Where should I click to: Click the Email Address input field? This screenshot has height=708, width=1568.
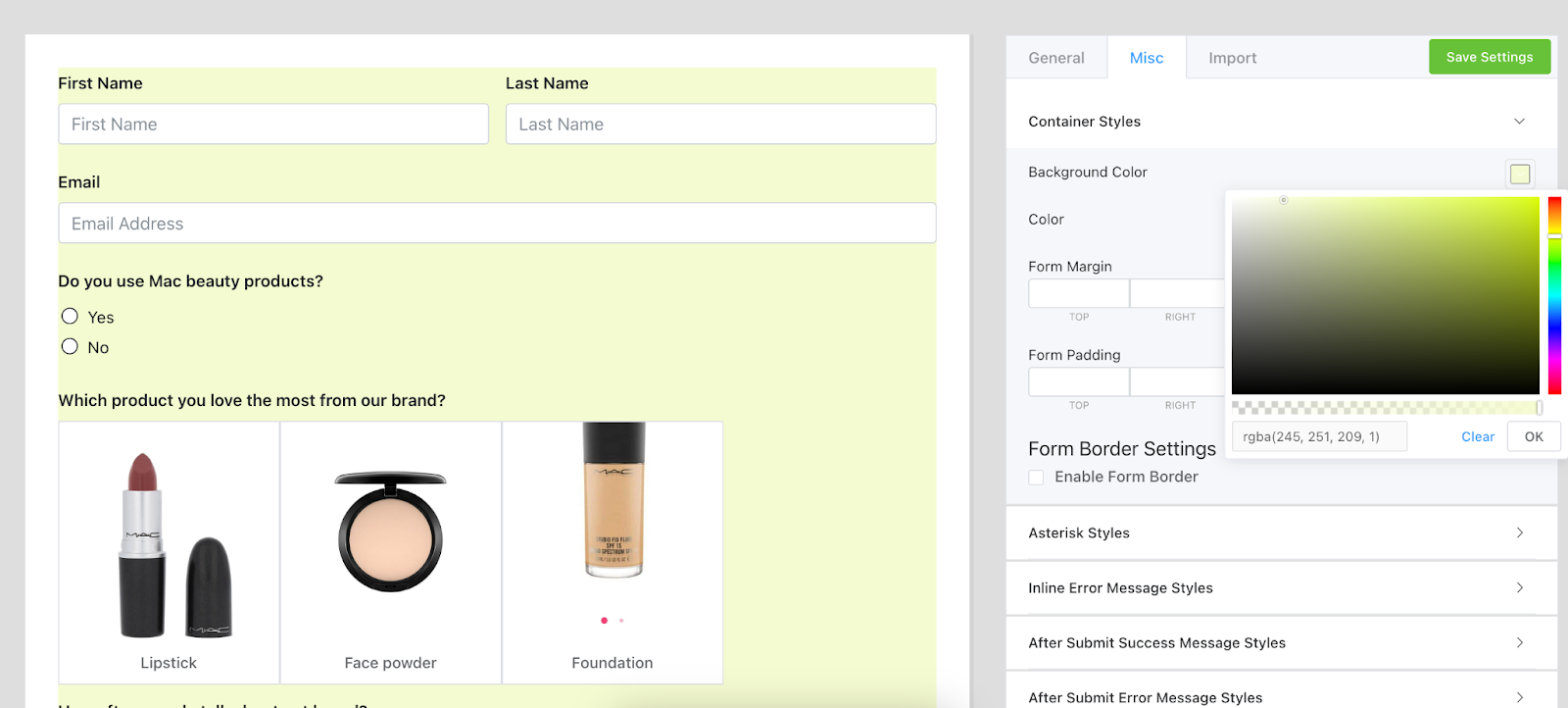(x=497, y=224)
